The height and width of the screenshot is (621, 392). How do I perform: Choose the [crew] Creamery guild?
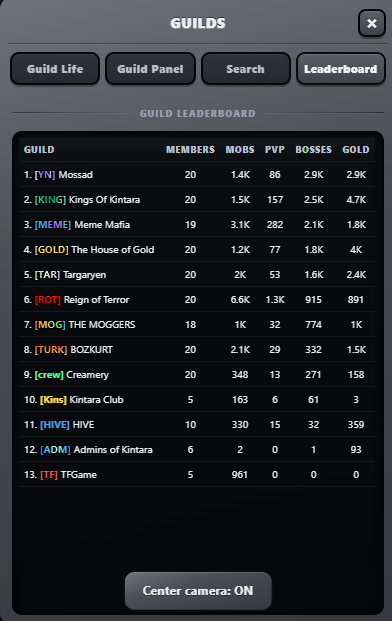(x=197, y=374)
